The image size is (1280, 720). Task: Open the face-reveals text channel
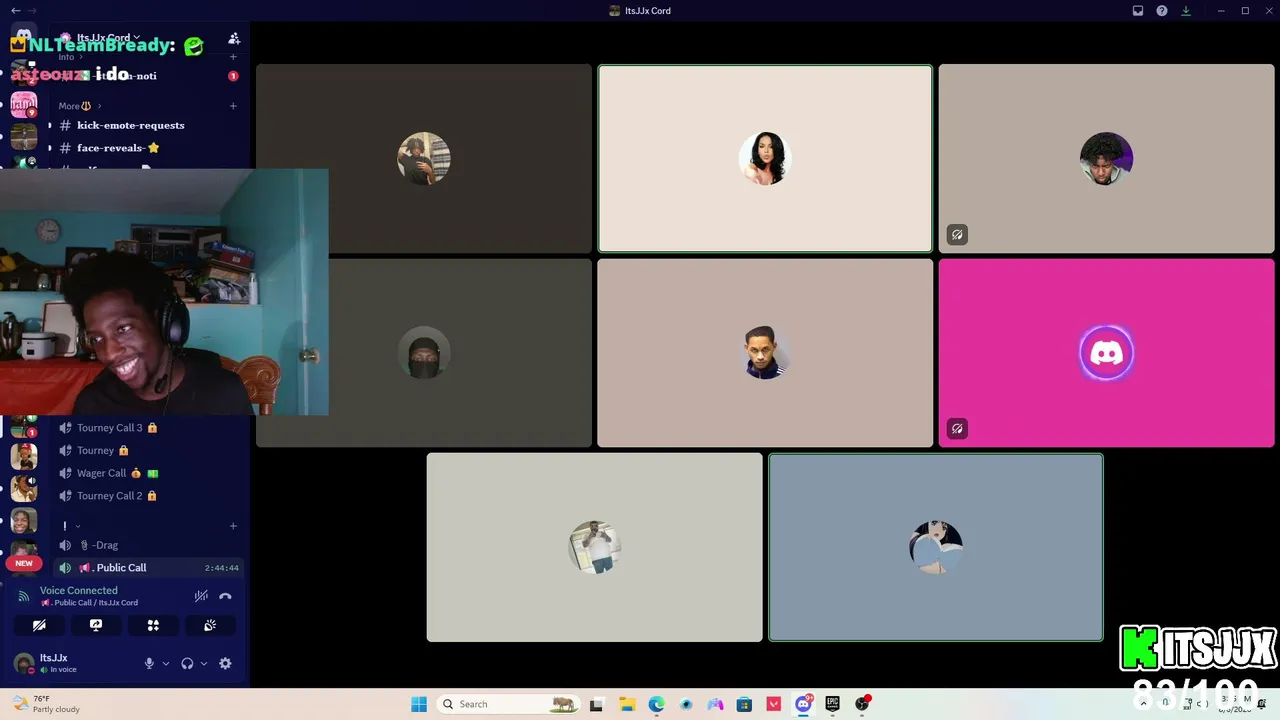coord(148,148)
